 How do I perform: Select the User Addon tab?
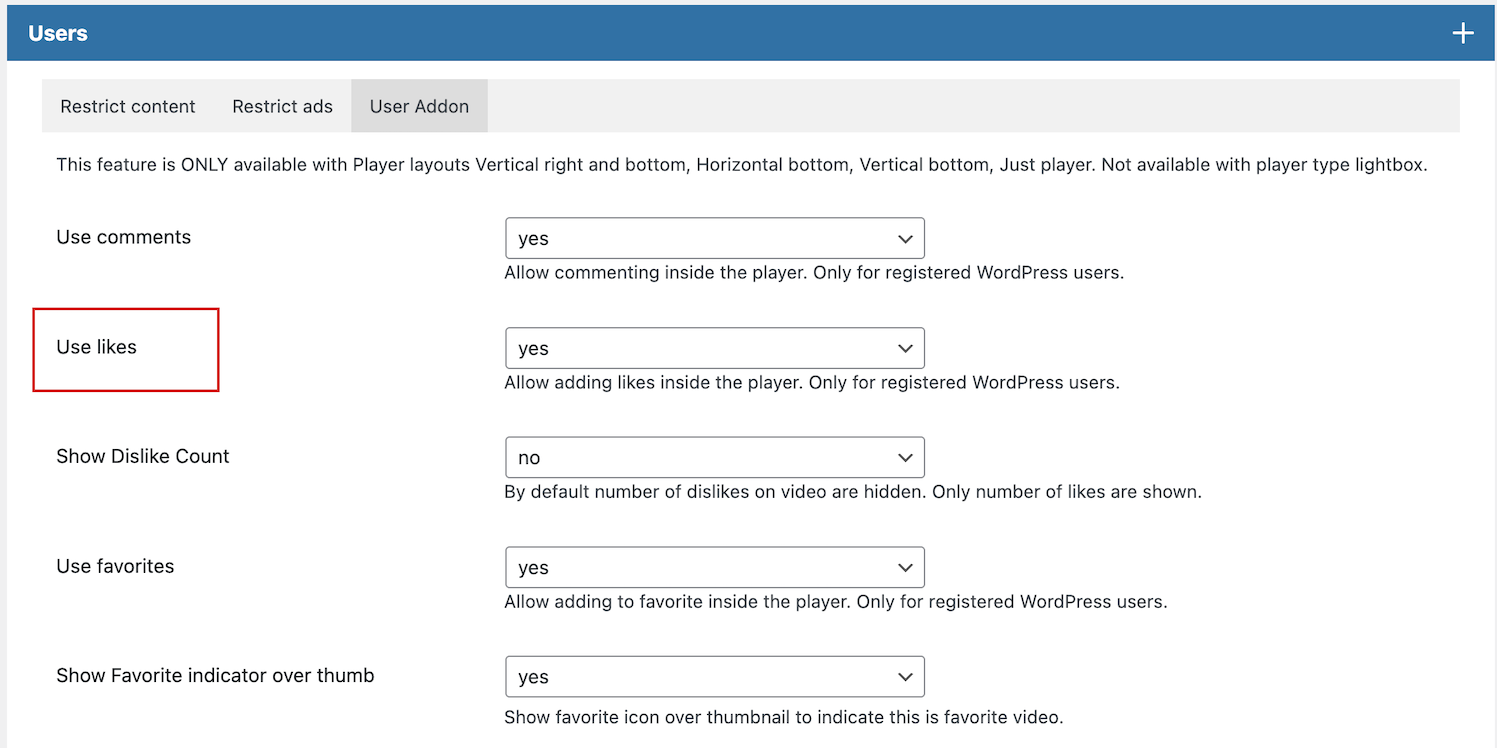[x=419, y=106]
